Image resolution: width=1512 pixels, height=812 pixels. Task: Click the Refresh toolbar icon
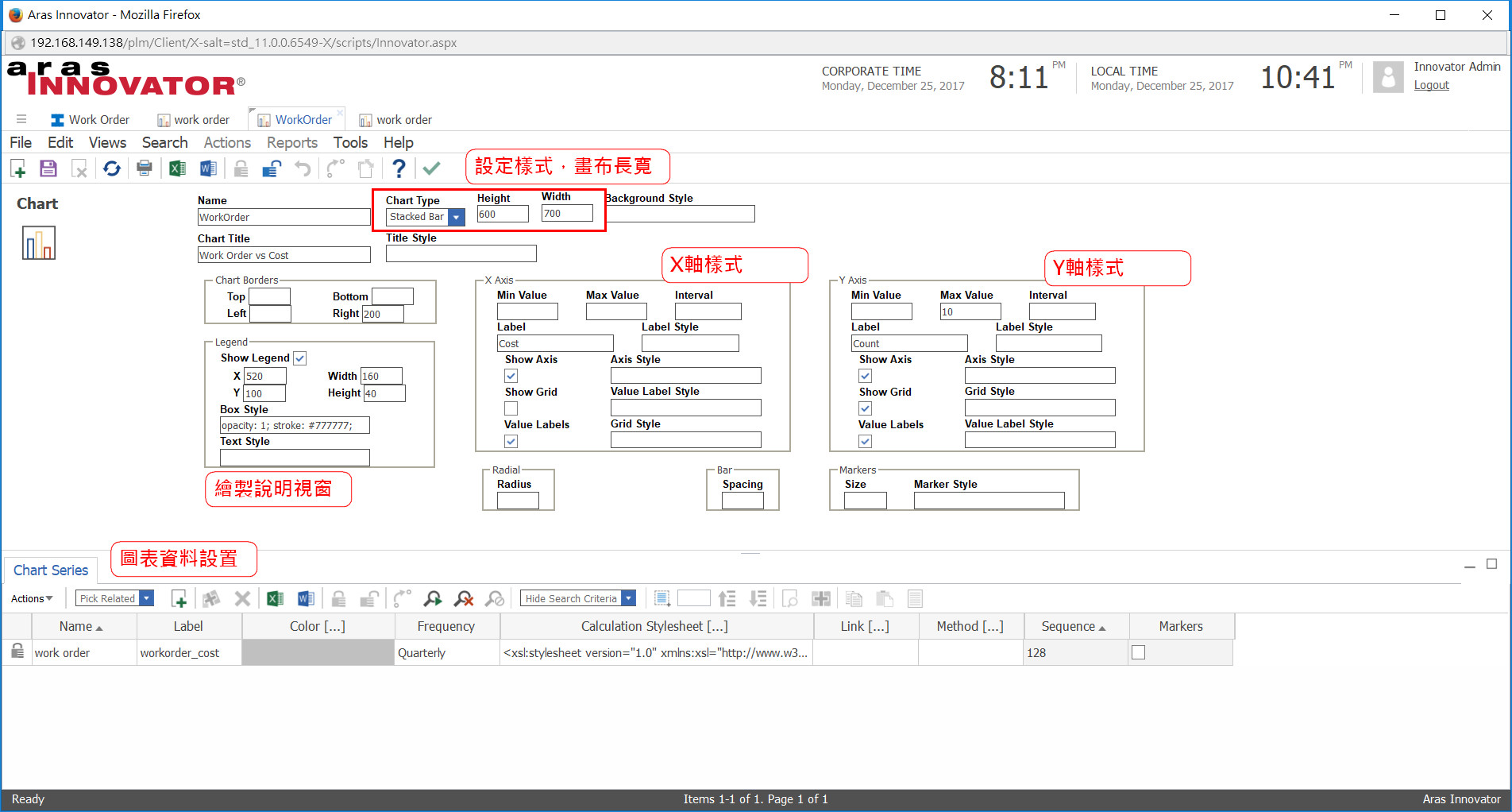(112, 168)
